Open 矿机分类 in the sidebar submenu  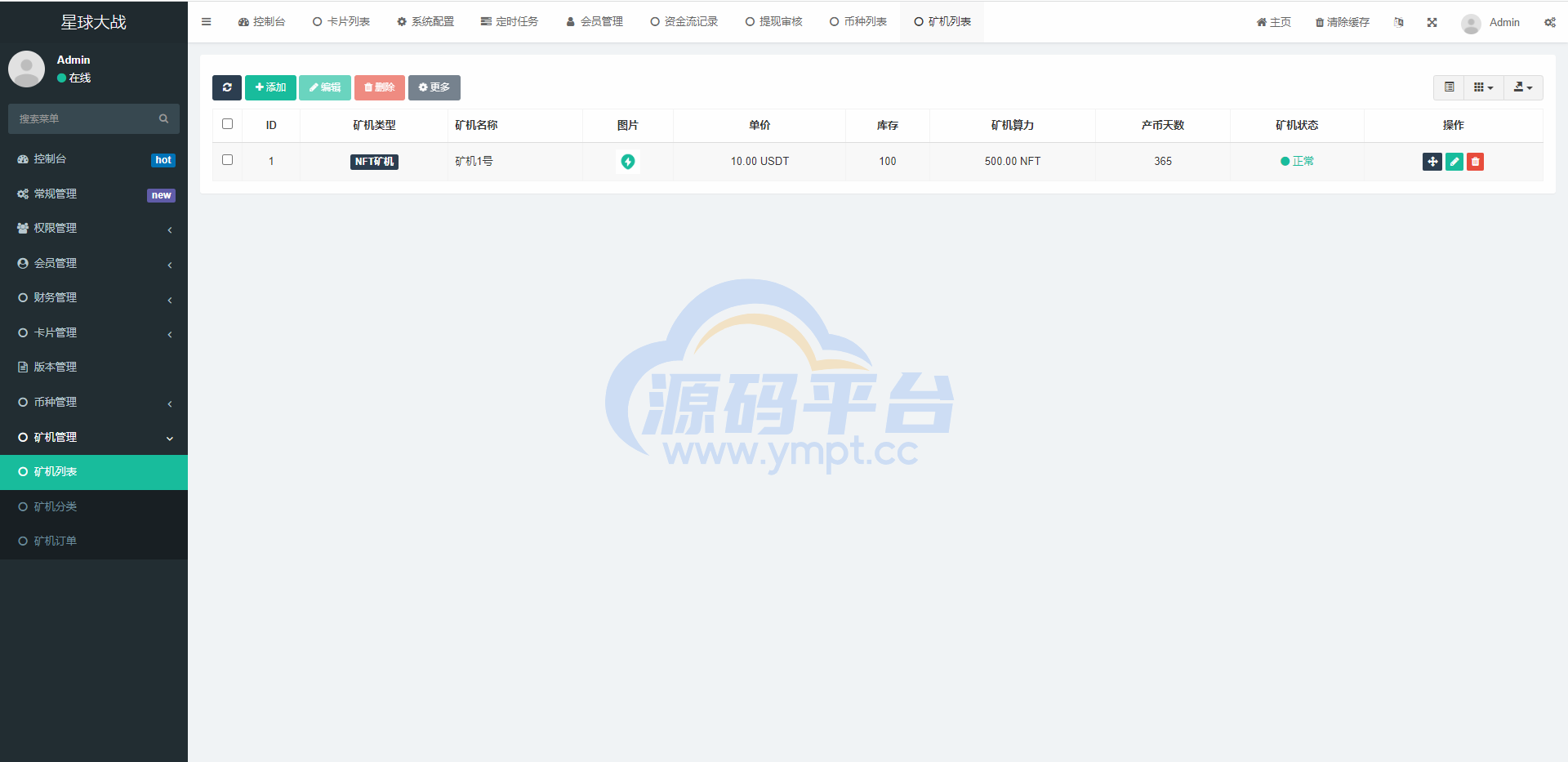tap(94, 506)
